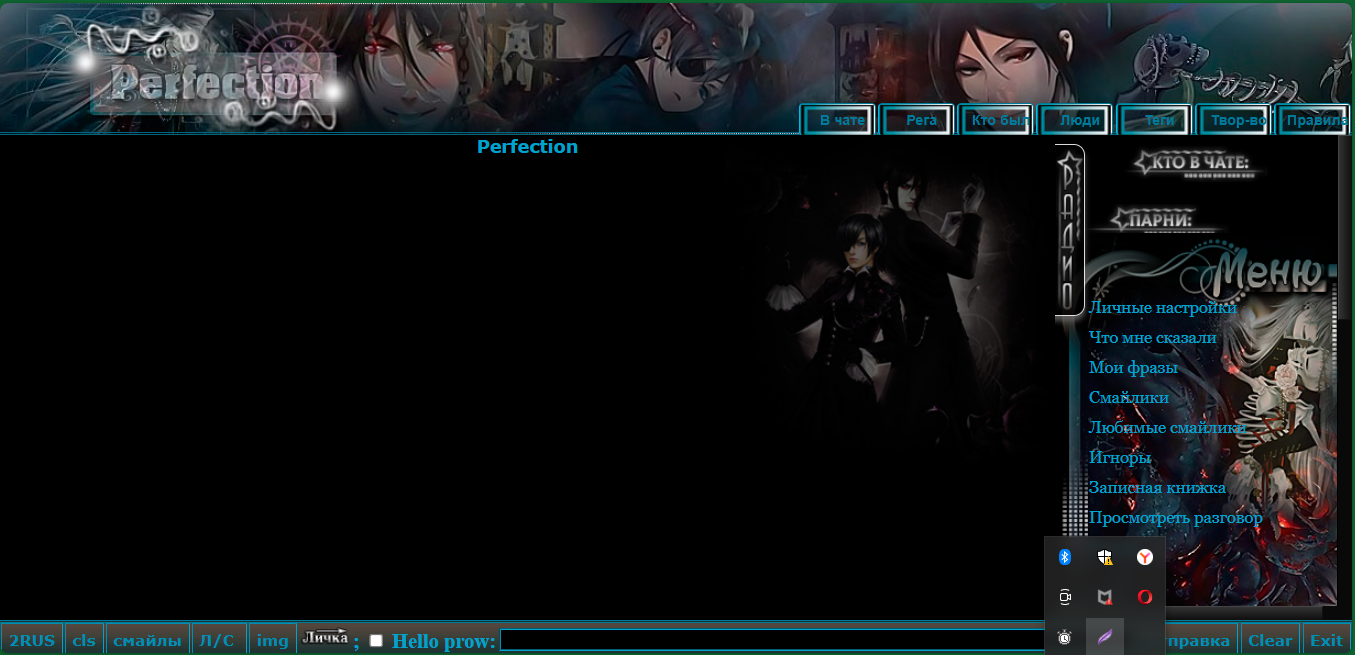Viewport: 1355px width, 655px height.
Task: Open Личные настройки link
Action: coord(1163,308)
